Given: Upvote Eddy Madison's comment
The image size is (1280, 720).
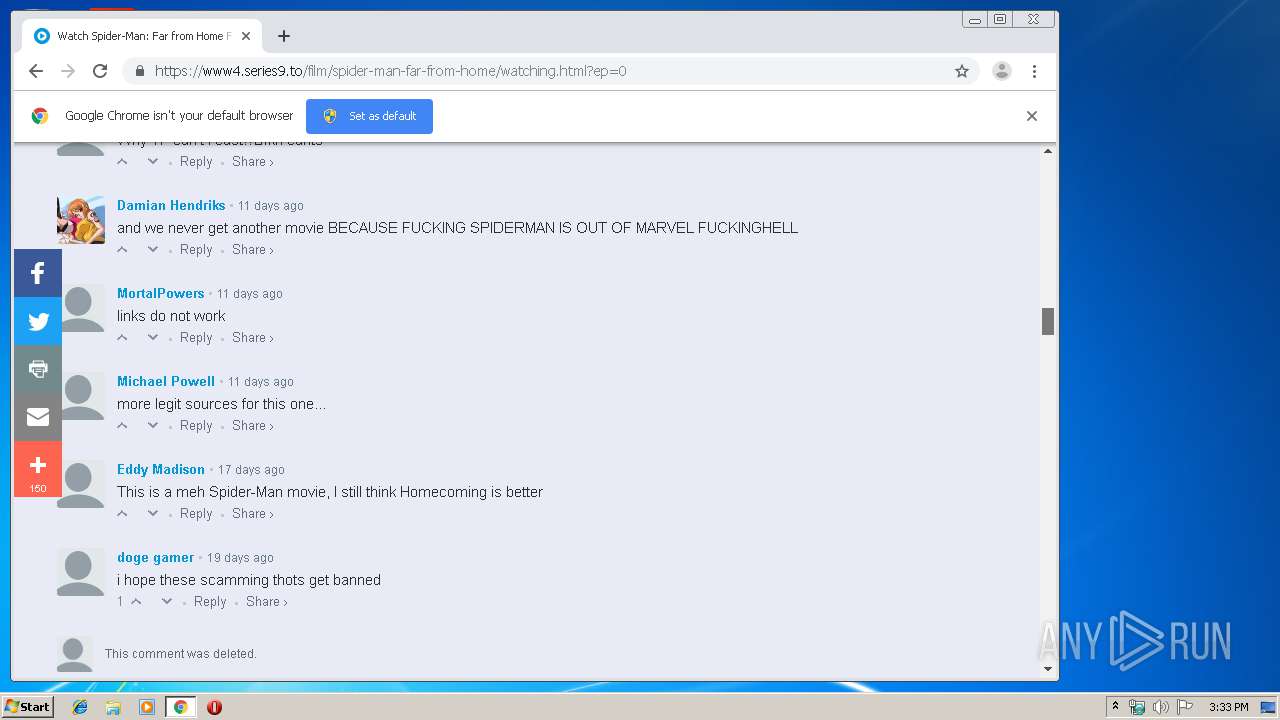Looking at the screenshot, I should [123, 513].
